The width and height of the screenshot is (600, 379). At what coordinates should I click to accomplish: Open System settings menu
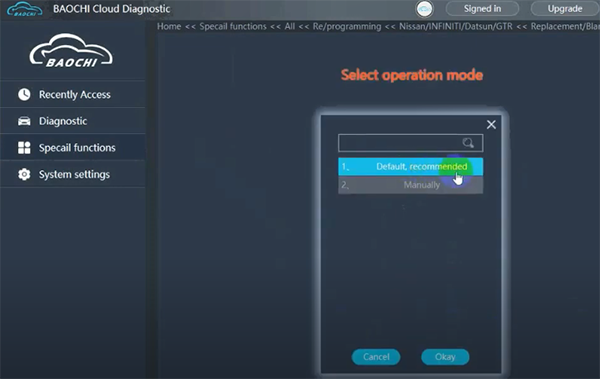73,174
